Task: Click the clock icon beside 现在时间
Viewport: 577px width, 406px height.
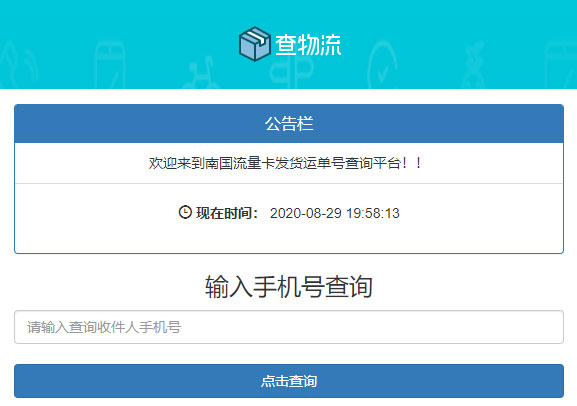Action: tap(185, 212)
